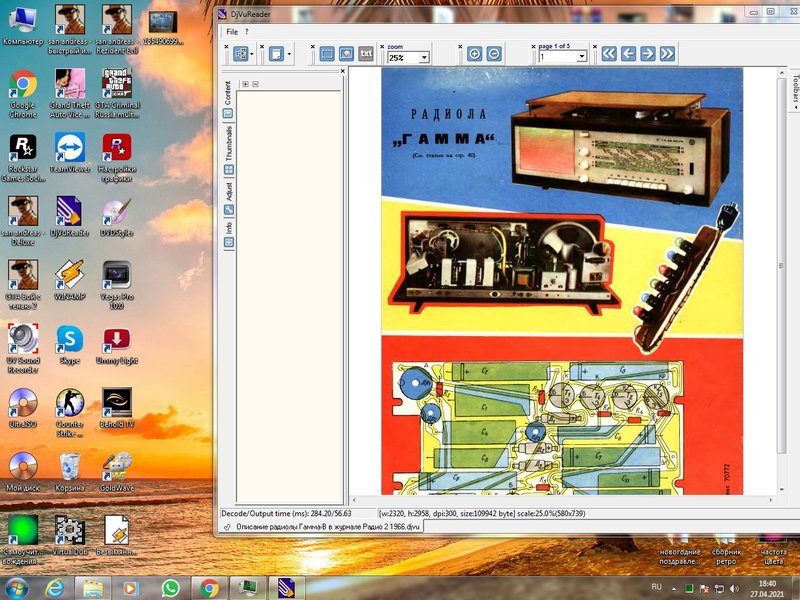800x600 pixels.
Task: Click the zoom in magnifier button
Action: 474,54
